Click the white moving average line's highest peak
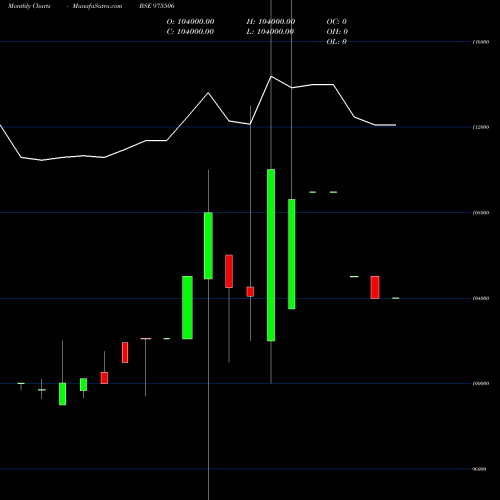500x500 pixels. coord(271,77)
